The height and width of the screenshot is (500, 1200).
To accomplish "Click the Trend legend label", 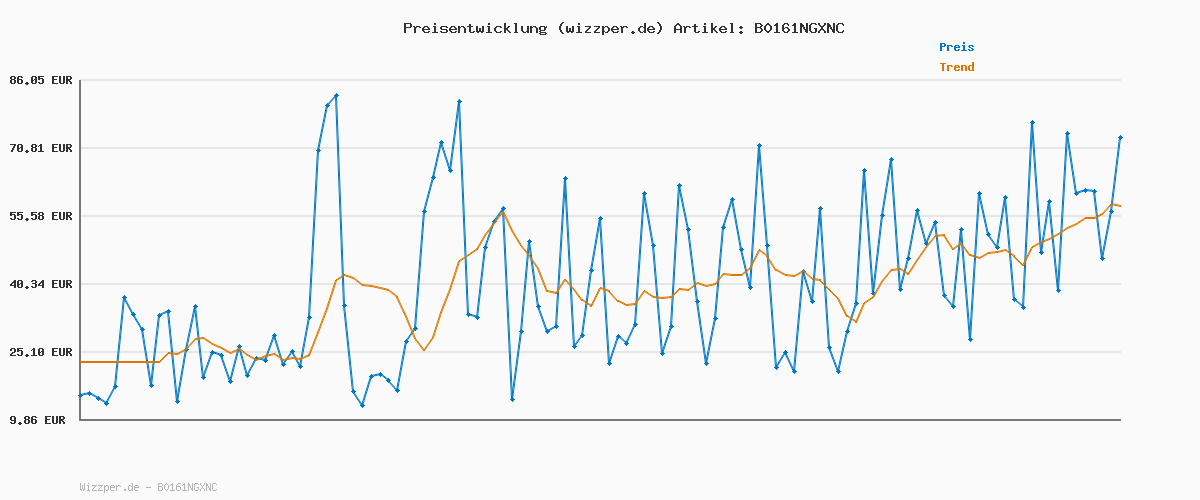I will tap(956, 68).
